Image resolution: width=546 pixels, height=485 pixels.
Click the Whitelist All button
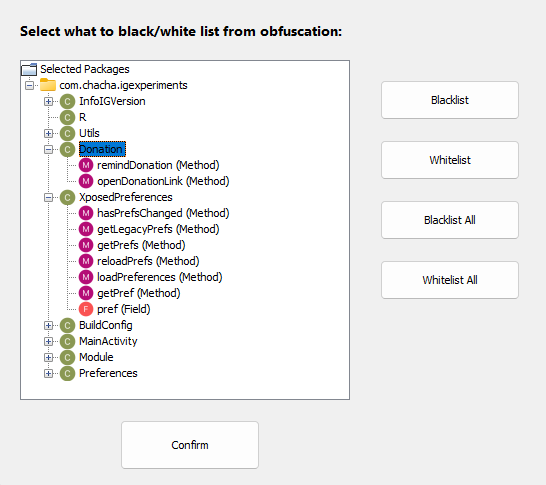coord(450,280)
